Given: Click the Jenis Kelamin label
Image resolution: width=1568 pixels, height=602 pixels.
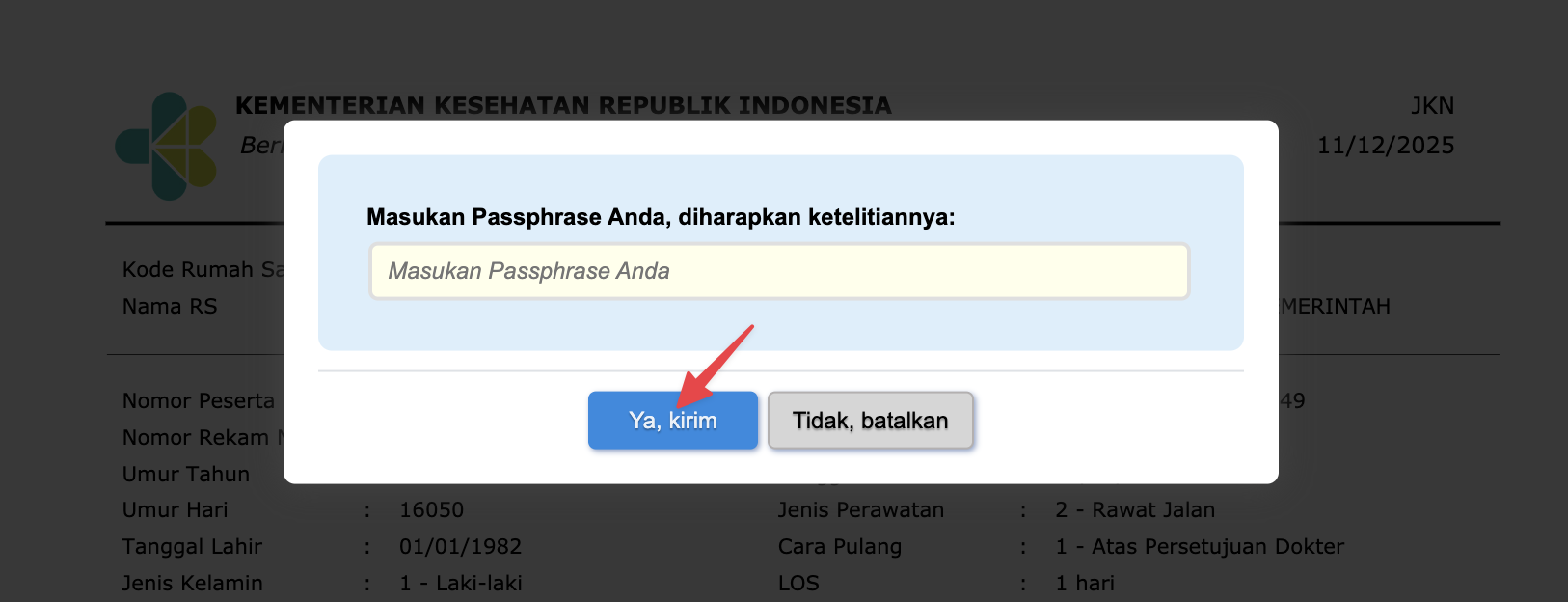Looking at the screenshot, I should pos(192,584).
